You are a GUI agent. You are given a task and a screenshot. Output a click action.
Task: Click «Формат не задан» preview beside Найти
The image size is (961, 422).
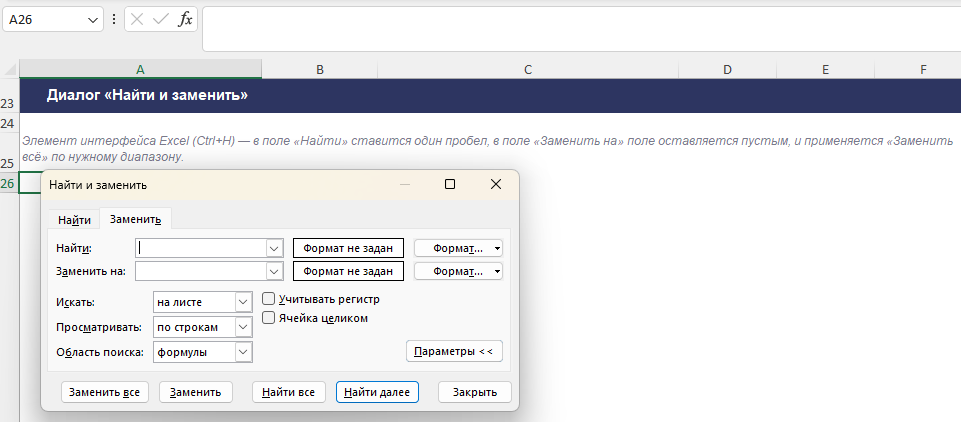348,248
